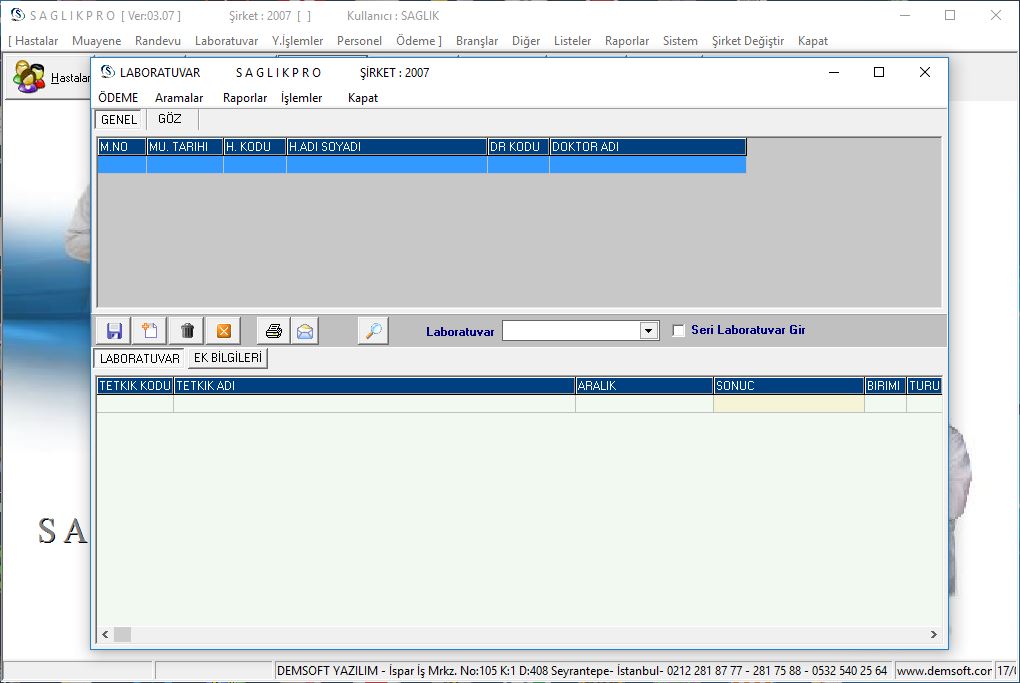Click horizontal scrollbar left arrow
Image resolution: width=1020 pixels, height=683 pixels.
point(105,634)
